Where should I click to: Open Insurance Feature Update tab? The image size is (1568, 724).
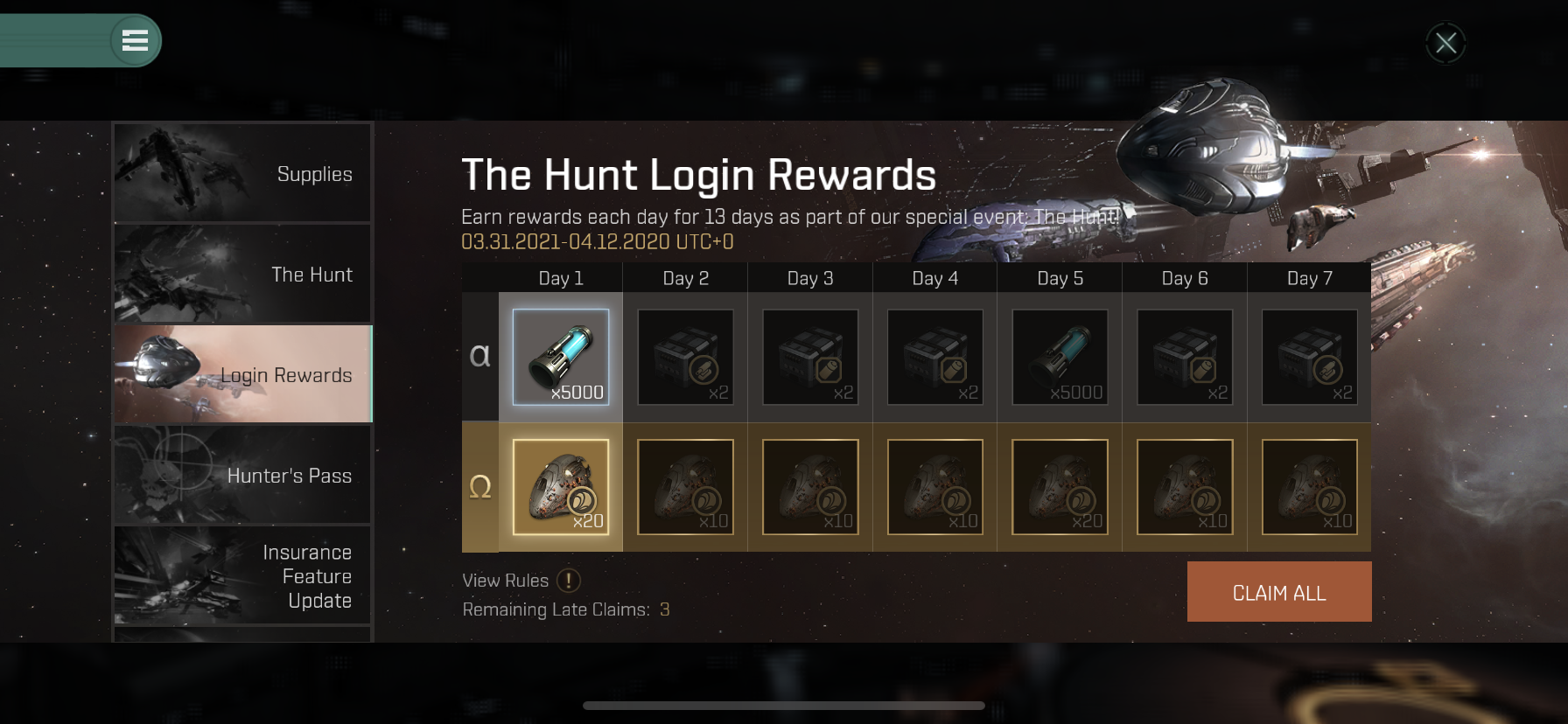point(242,575)
